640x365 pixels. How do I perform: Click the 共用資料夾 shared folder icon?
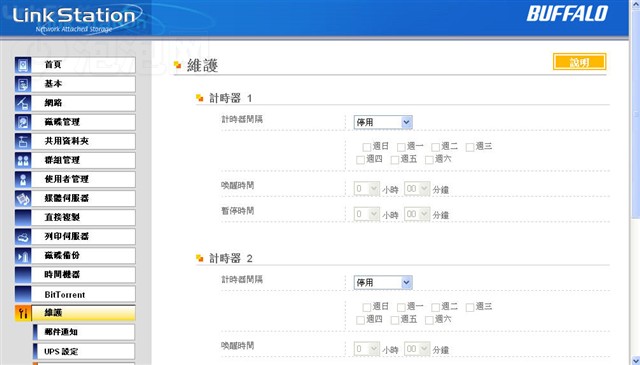coord(23,141)
